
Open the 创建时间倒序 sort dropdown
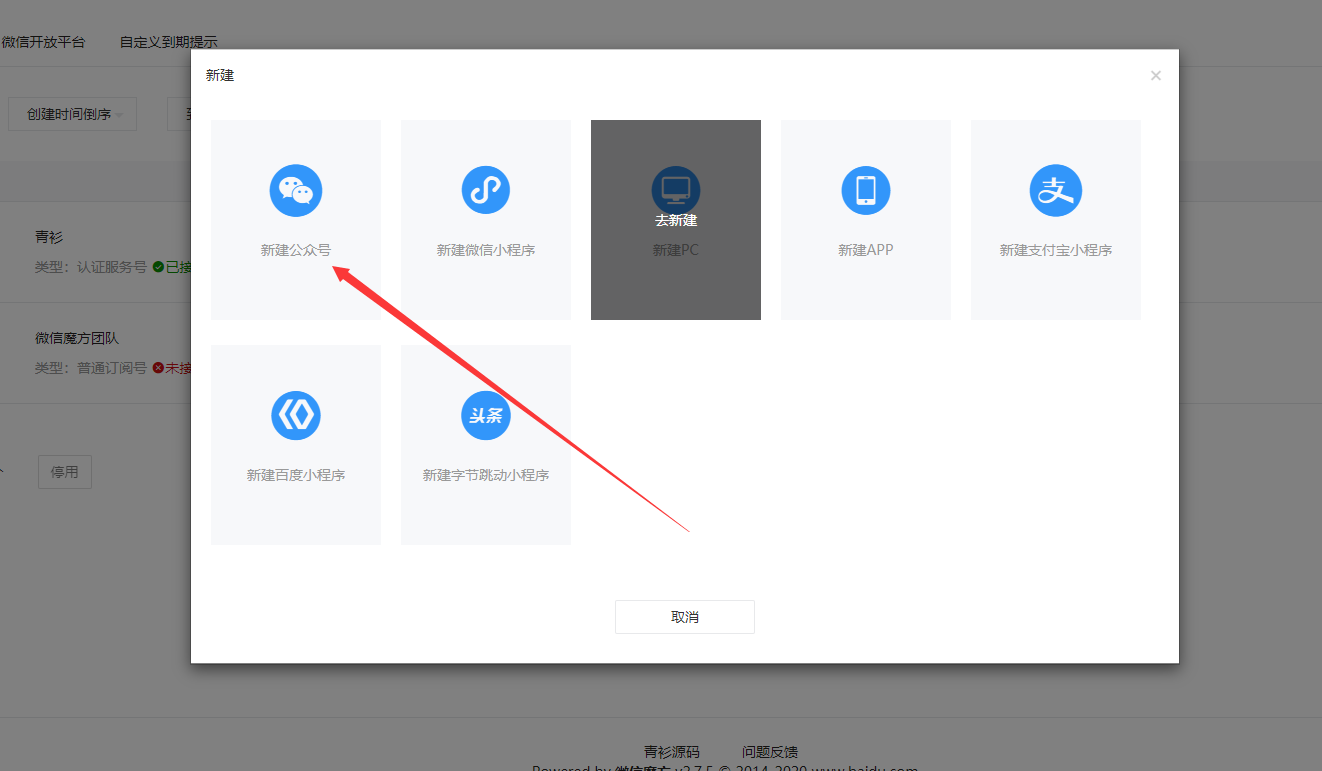(73, 114)
